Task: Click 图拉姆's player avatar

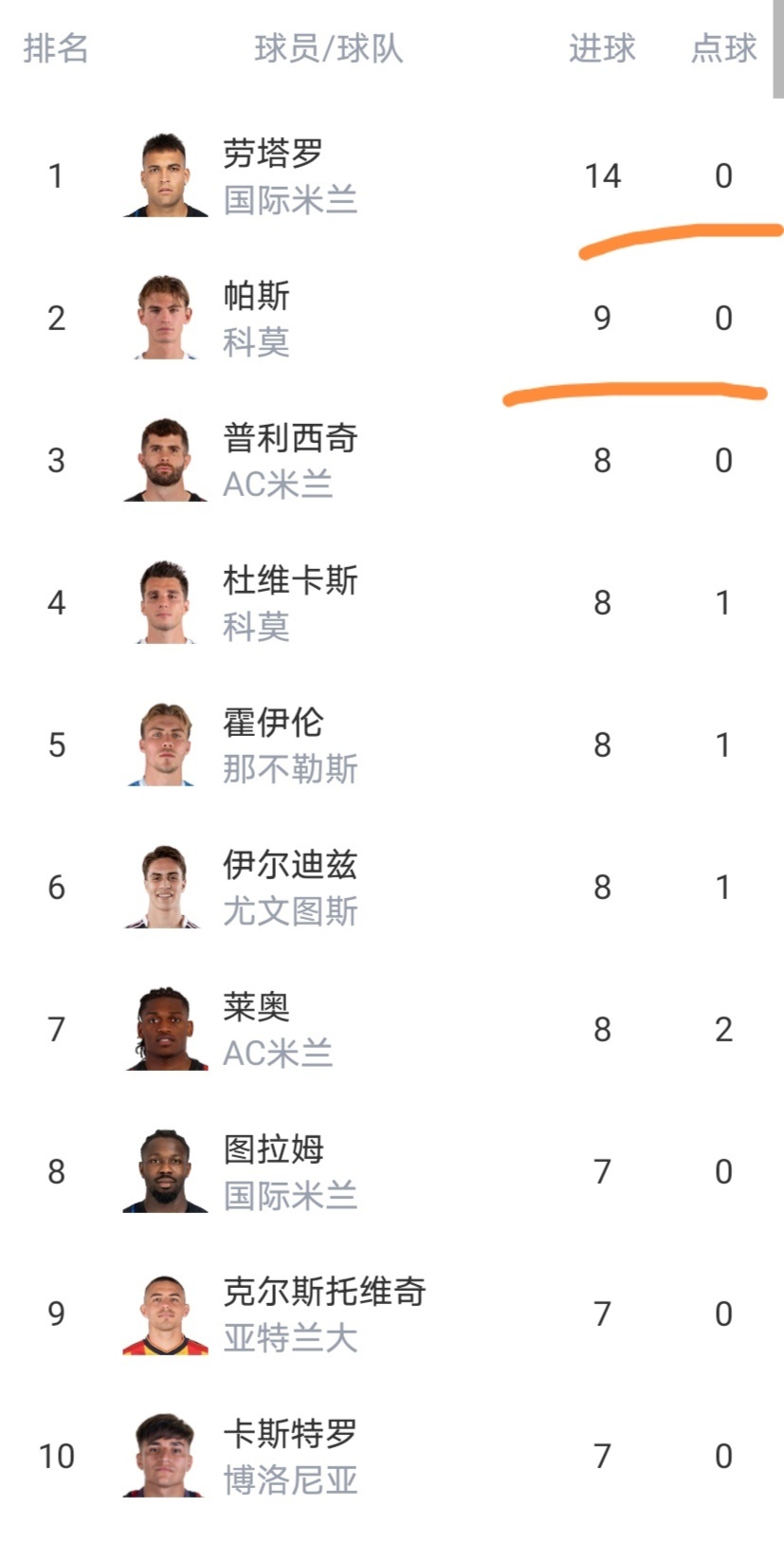Action: [166, 1172]
